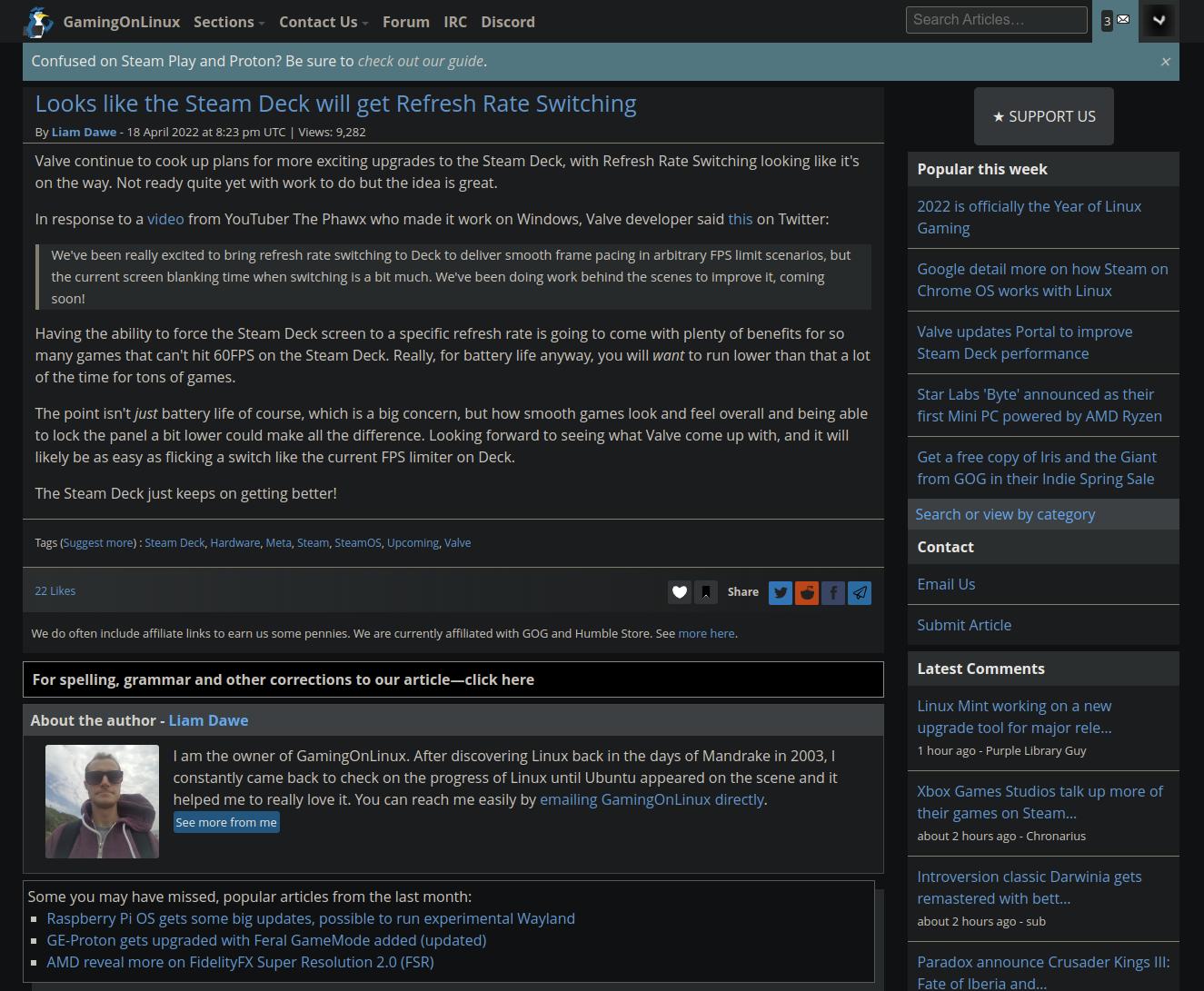Click the GamingOnLinux penguin logo

coord(39,22)
